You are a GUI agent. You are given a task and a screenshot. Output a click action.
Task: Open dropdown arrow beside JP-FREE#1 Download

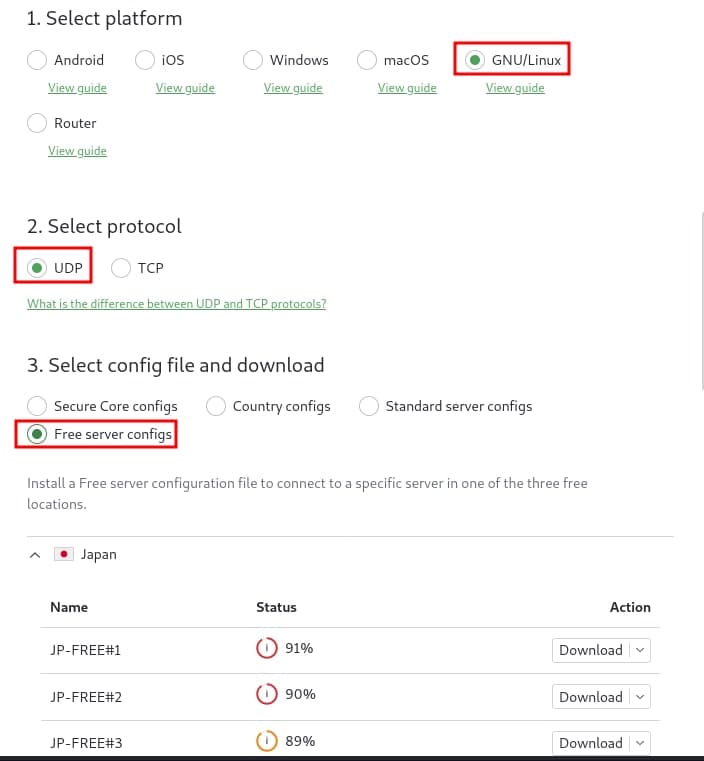pyautogui.click(x=641, y=650)
